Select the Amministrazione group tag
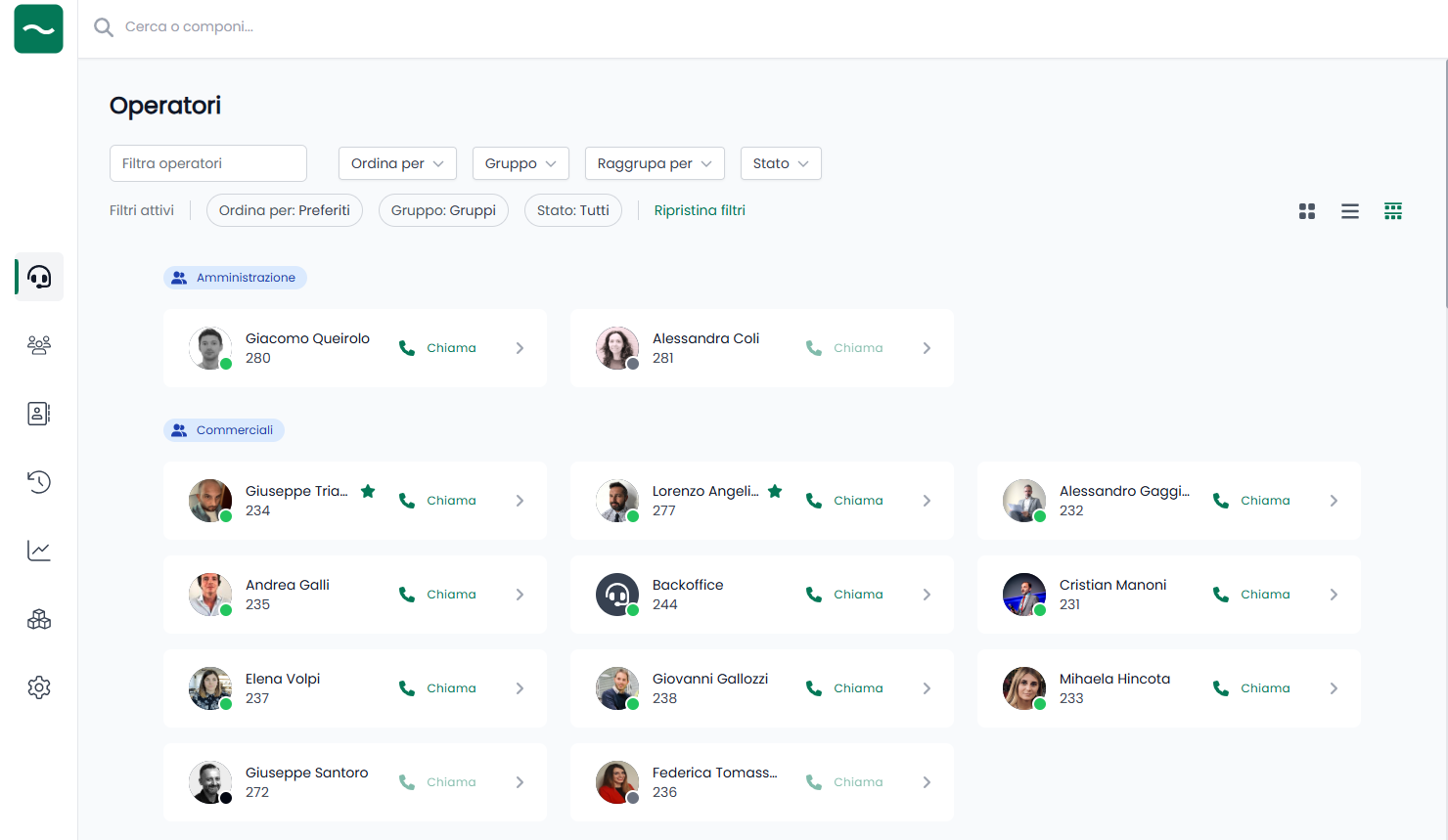The width and height of the screenshot is (1448, 840). (235, 278)
